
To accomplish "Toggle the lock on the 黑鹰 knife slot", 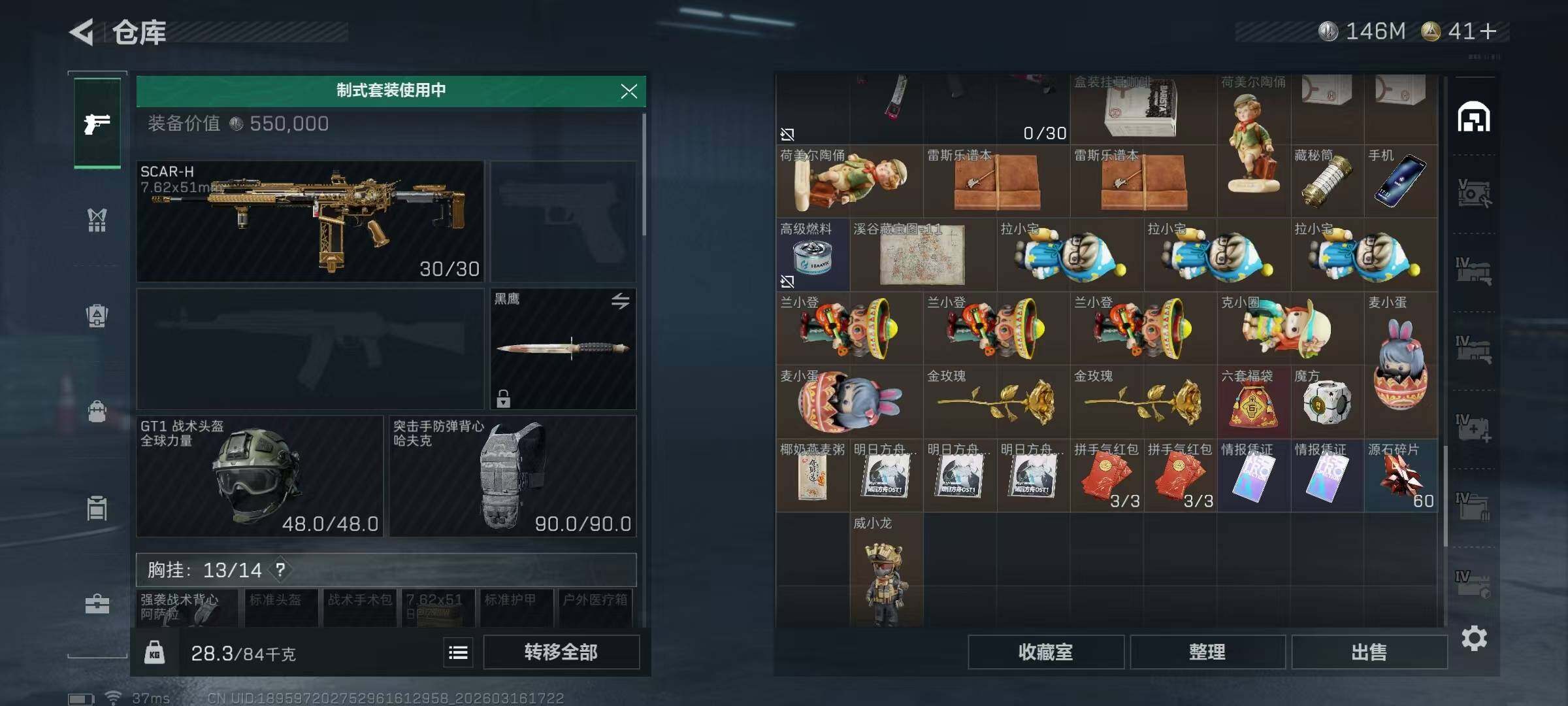I will (x=503, y=398).
